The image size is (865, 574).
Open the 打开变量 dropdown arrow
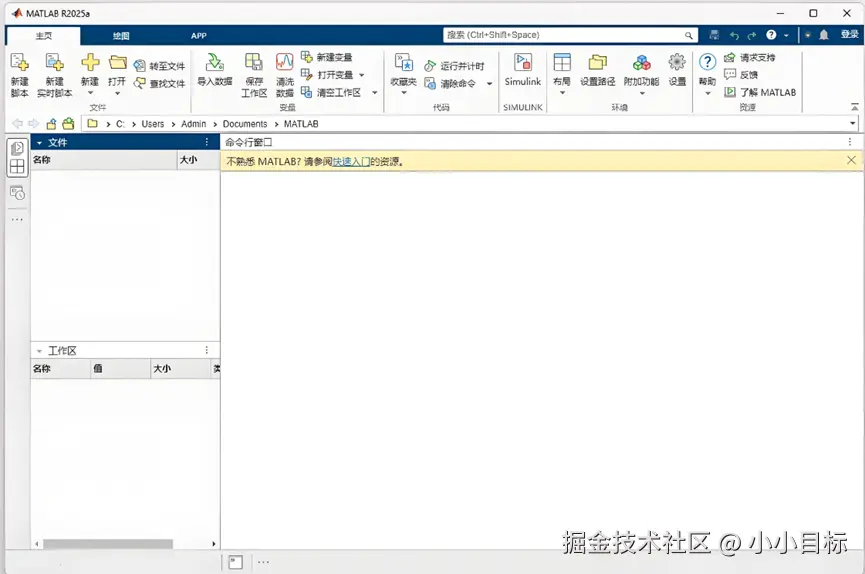click(x=362, y=75)
